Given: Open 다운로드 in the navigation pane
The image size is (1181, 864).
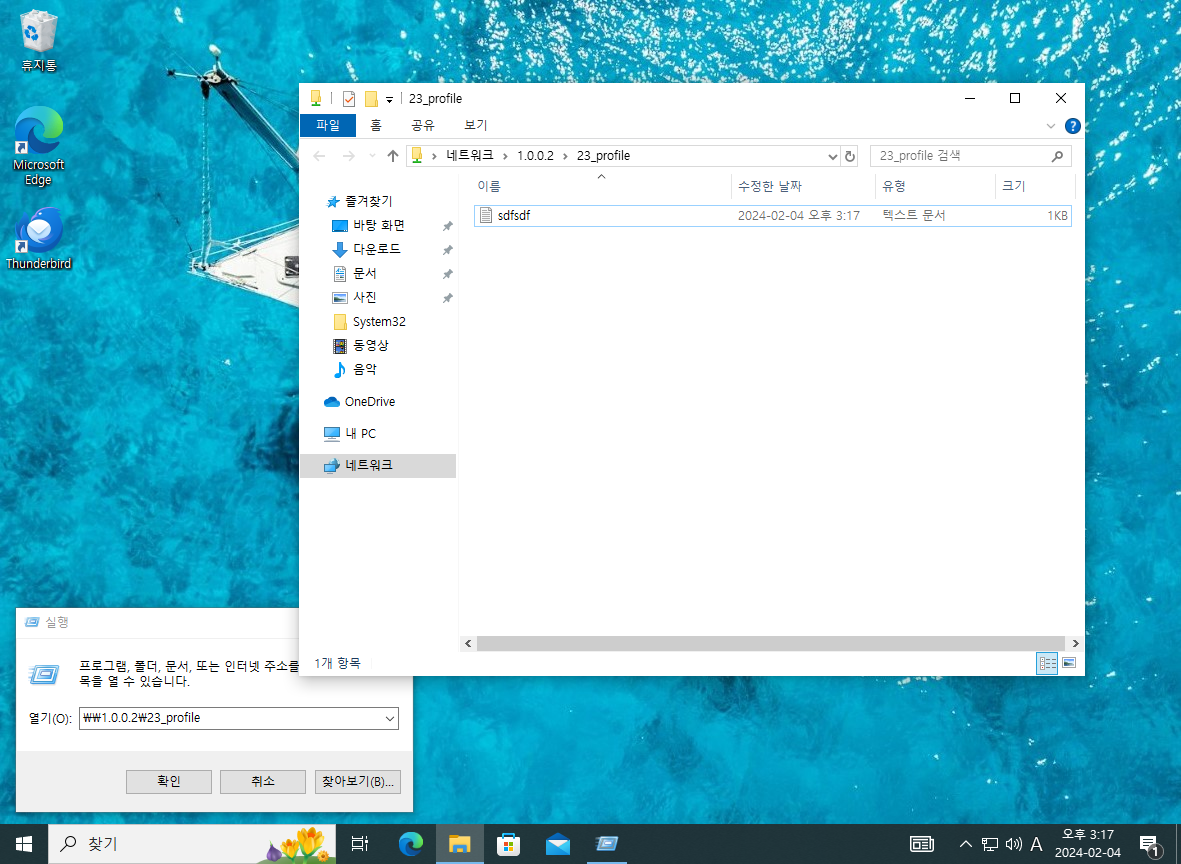Looking at the screenshot, I should [x=377, y=249].
